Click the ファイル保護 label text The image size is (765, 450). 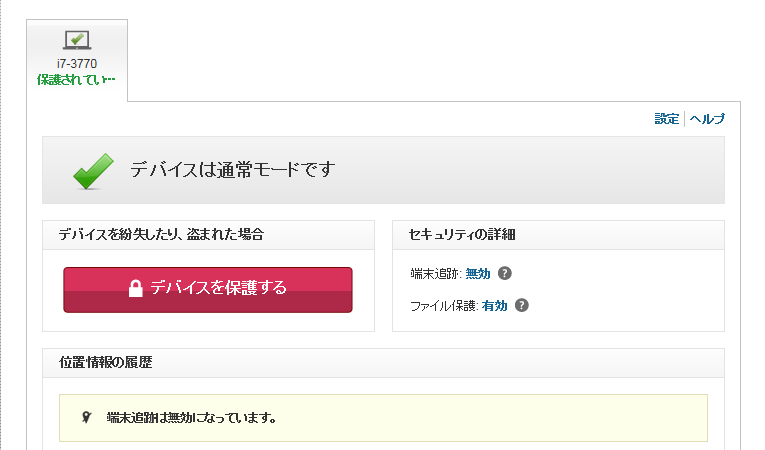(x=444, y=306)
